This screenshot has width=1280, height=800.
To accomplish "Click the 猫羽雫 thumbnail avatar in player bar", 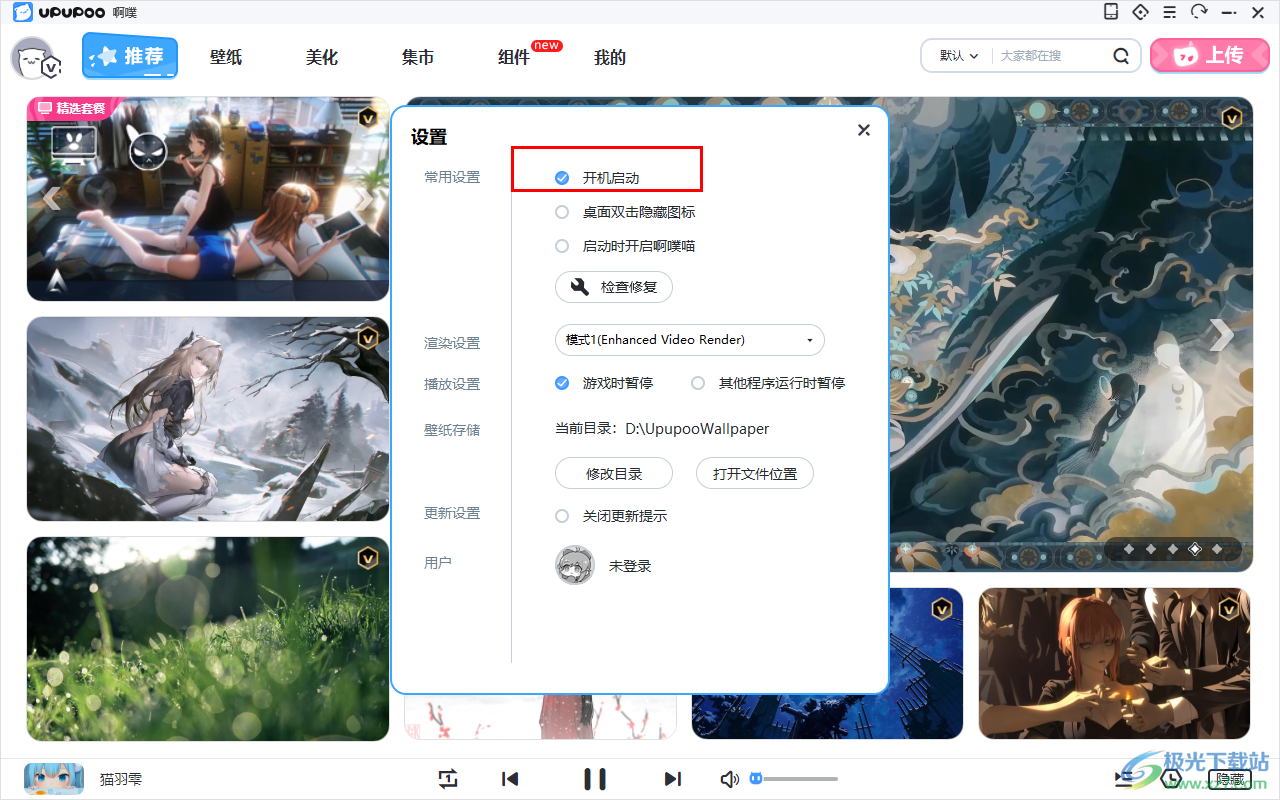I will click(x=54, y=778).
